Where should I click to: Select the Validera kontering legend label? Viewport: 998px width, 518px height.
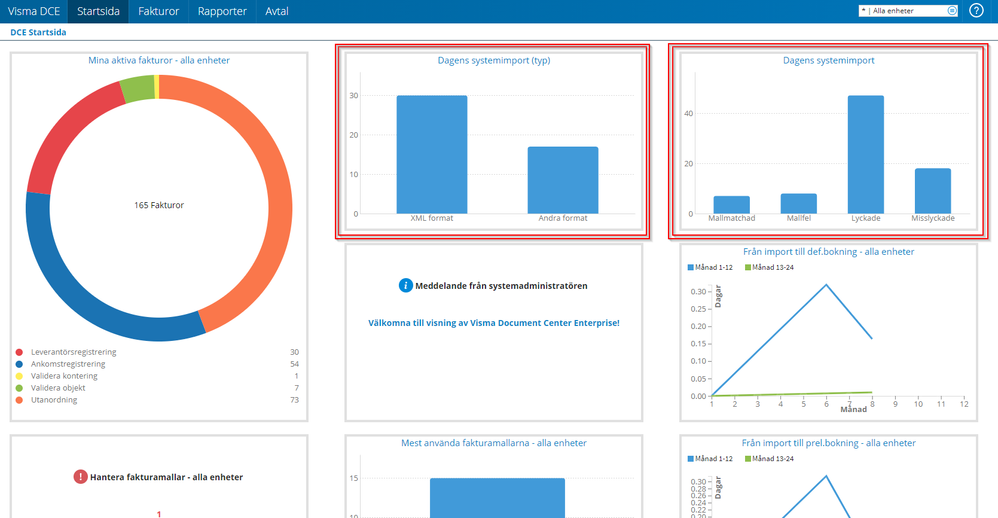[64, 376]
